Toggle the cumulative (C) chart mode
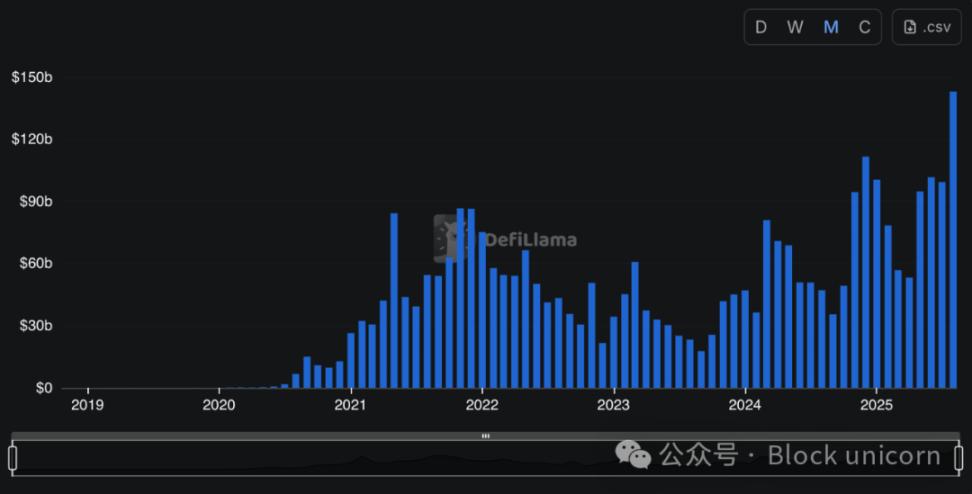 864,27
